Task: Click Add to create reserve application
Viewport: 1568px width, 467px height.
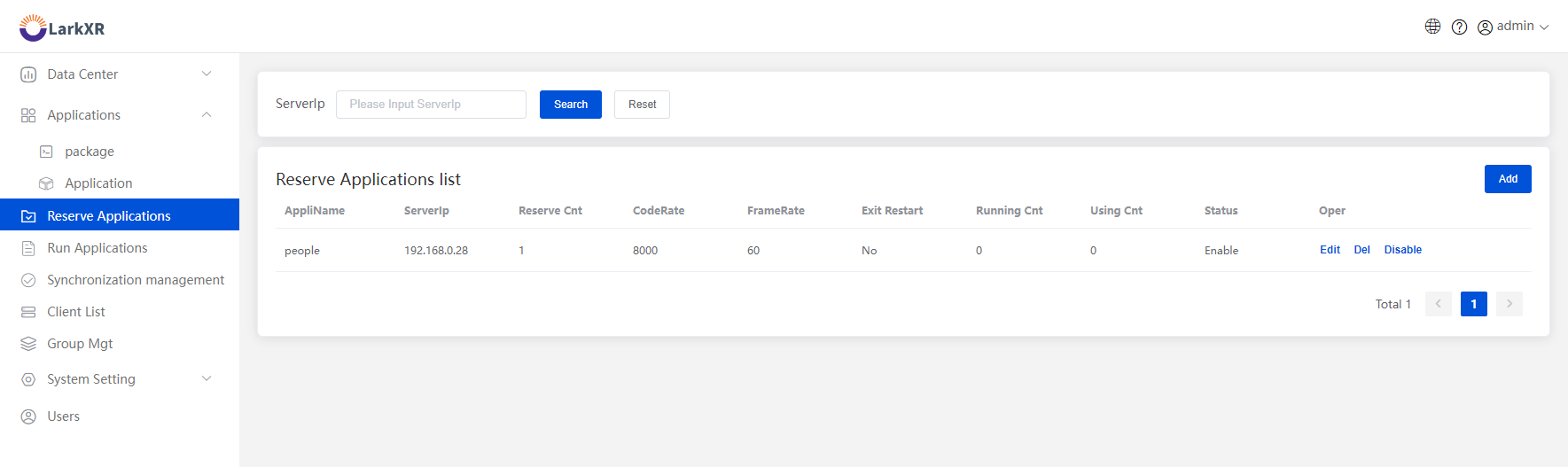Action: coord(1508,179)
